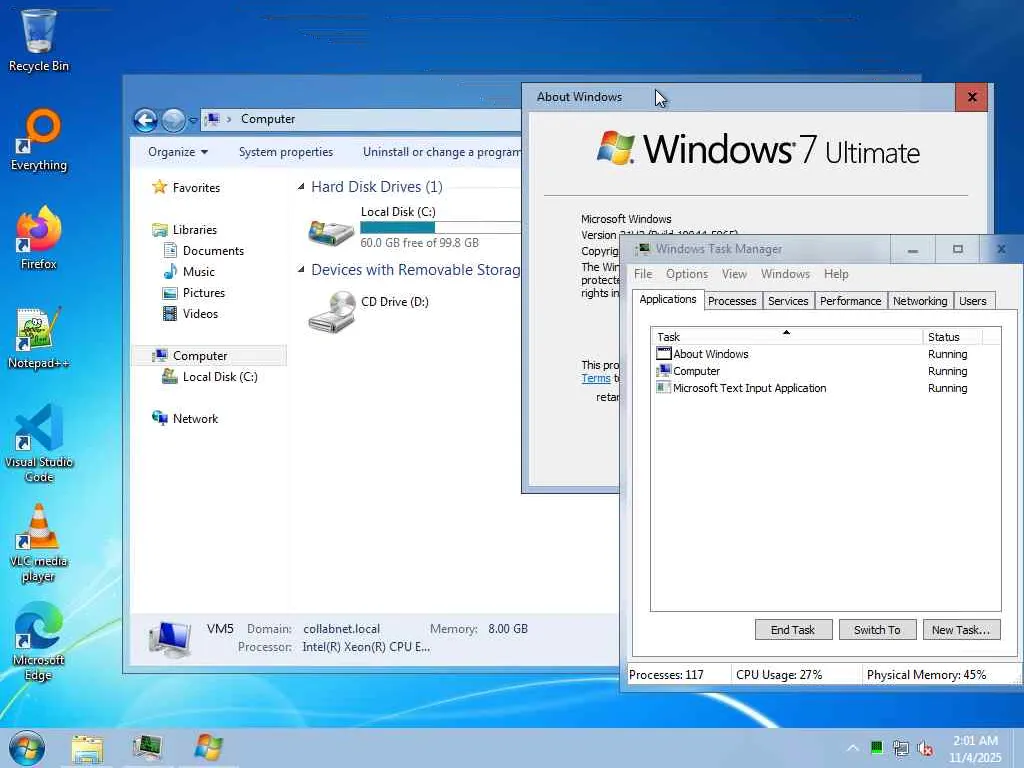Switch to the Processes tab
The image size is (1024, 768).
coord(732,301)
